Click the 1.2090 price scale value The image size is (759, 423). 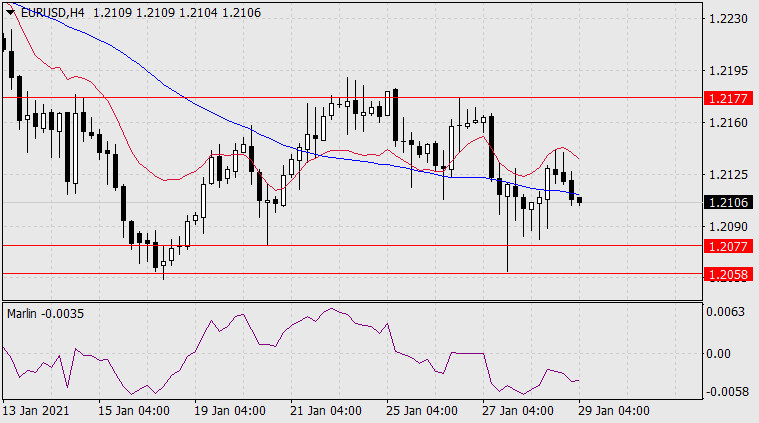coord(728,227)
